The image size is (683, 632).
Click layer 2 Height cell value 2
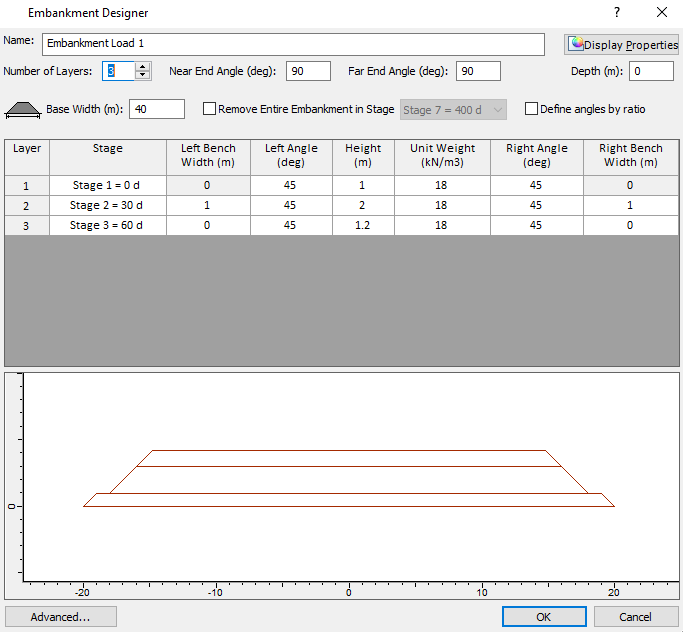pos(363,205)
